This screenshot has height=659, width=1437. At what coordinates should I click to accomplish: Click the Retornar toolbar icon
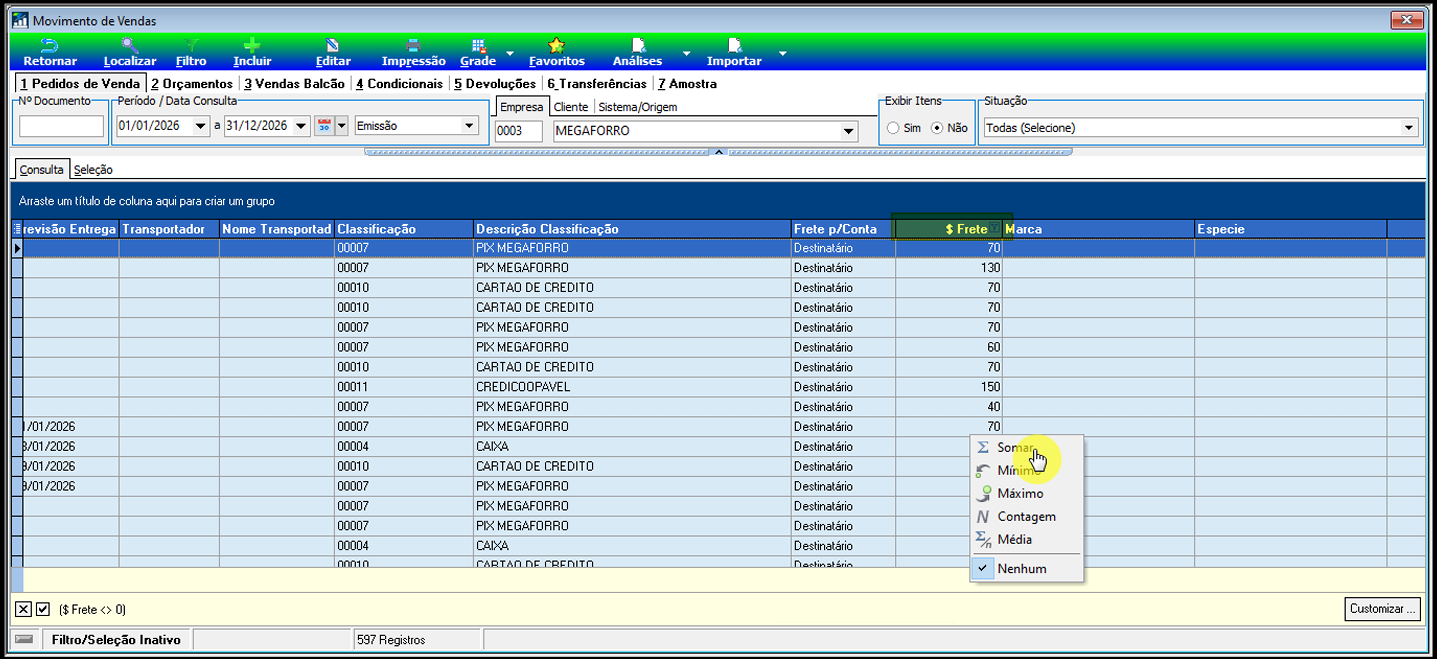coord(48,45)
